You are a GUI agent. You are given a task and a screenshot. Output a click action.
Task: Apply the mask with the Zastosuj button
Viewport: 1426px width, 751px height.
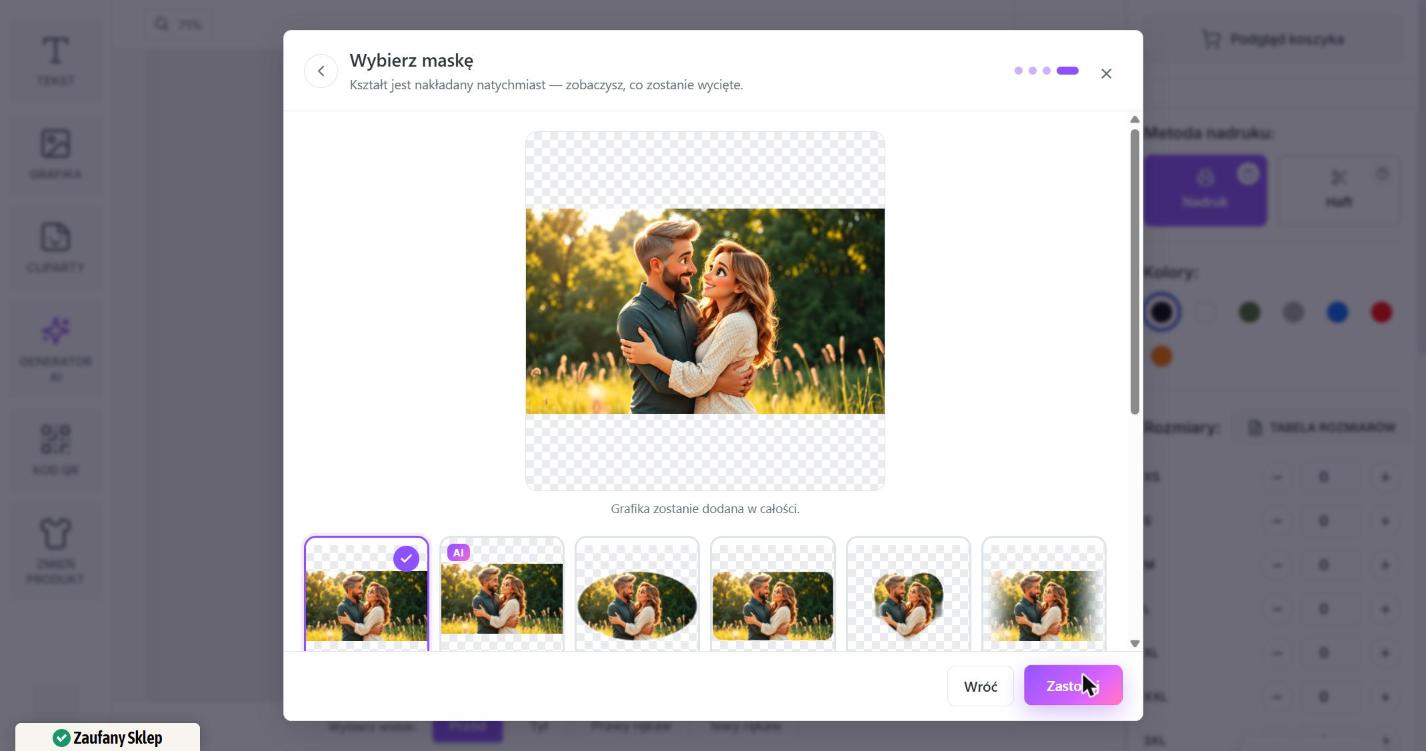click(x=1073, y=686)
